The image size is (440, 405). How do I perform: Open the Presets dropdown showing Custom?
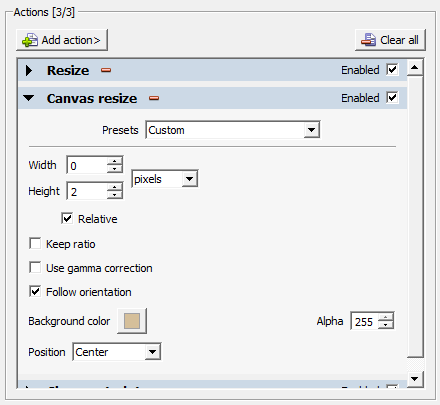[x=233, y=130]
